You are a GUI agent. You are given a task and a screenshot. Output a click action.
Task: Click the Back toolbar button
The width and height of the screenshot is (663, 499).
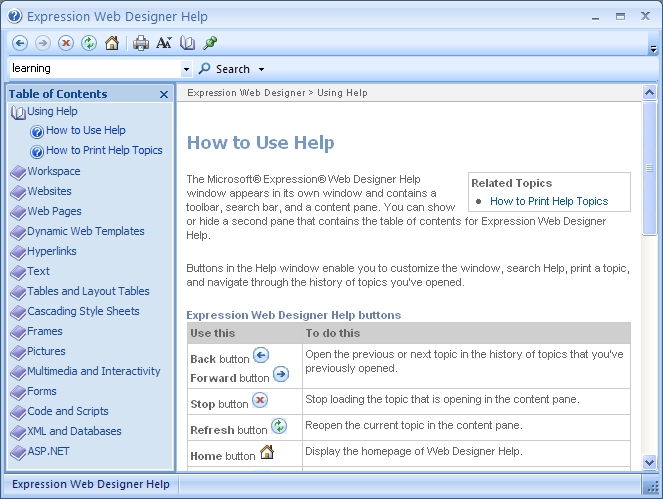pos(20,43)
